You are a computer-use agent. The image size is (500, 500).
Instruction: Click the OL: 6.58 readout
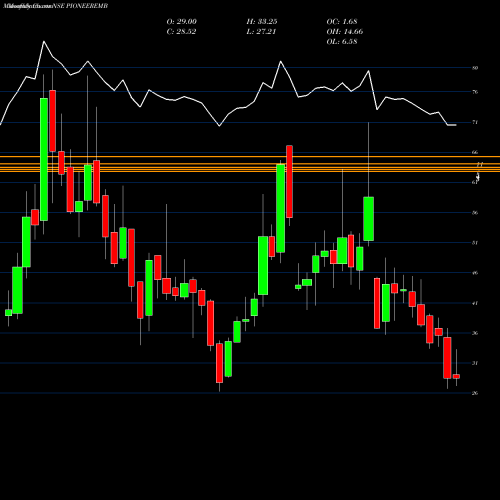pos(342,42)
